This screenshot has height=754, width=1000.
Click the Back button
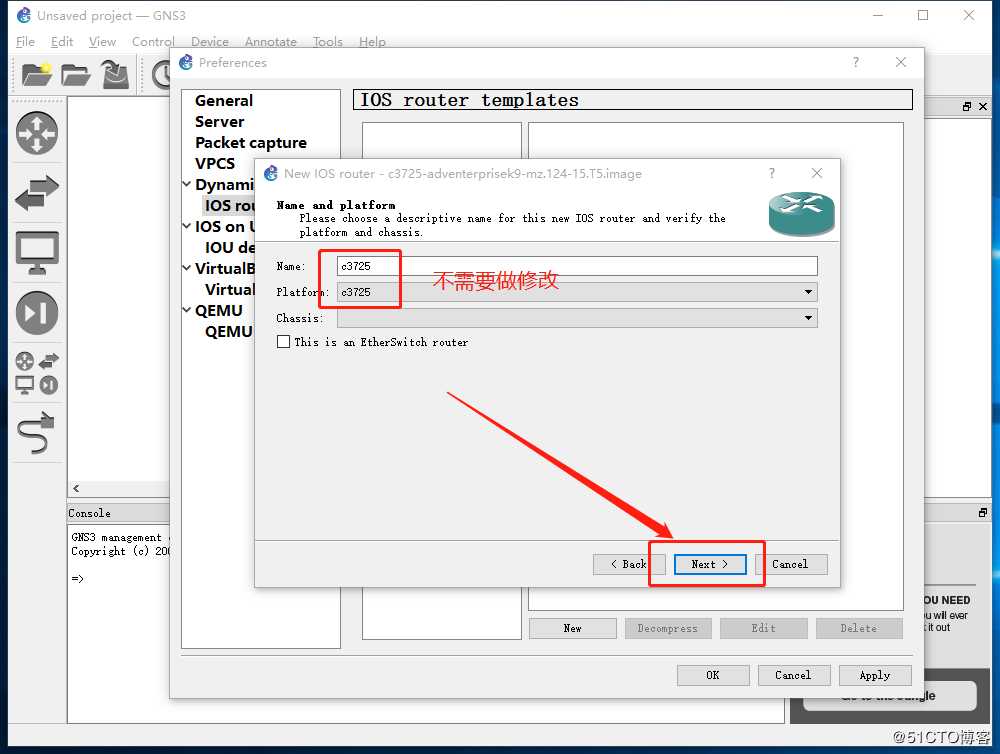point(629,565)
